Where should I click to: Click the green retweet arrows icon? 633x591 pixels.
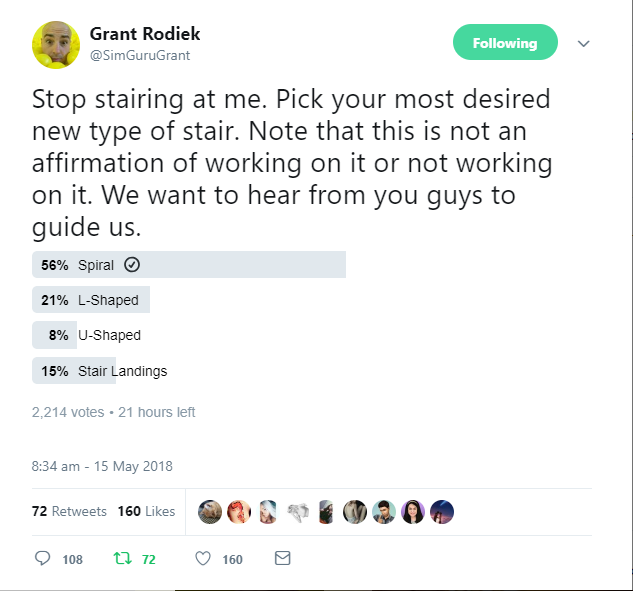click(x=122, y=558)
